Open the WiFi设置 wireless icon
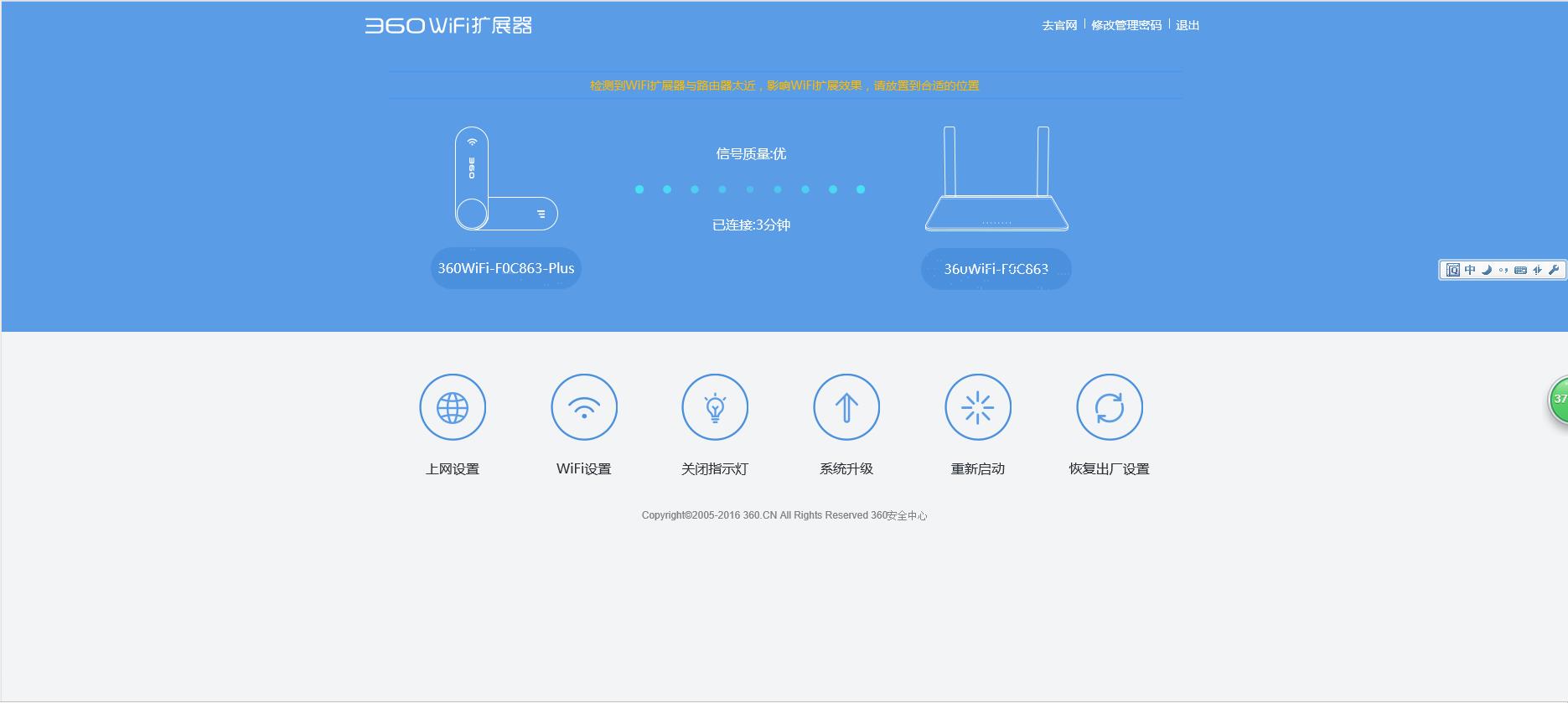The width and height of the screenshot is (1568, 703). coord(584,407)
